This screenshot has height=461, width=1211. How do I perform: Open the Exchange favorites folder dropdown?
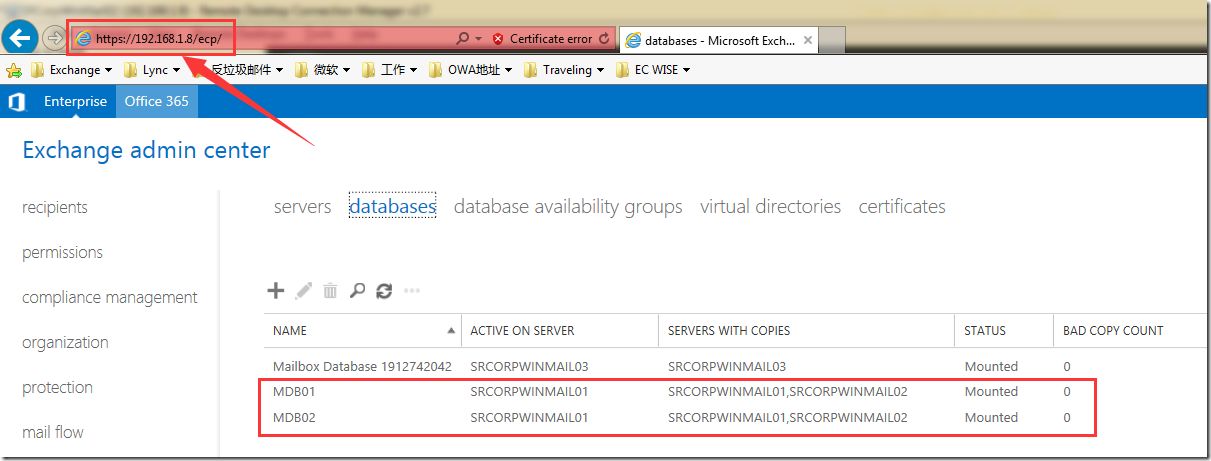coord(72,70)
